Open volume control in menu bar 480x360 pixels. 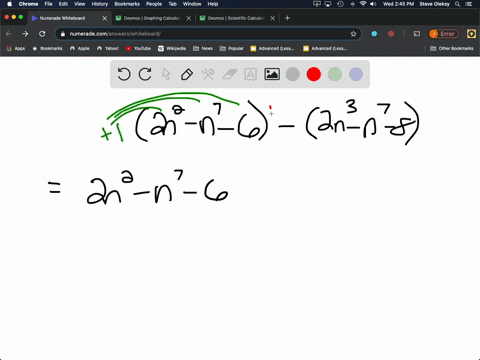[x=373, y=4]
